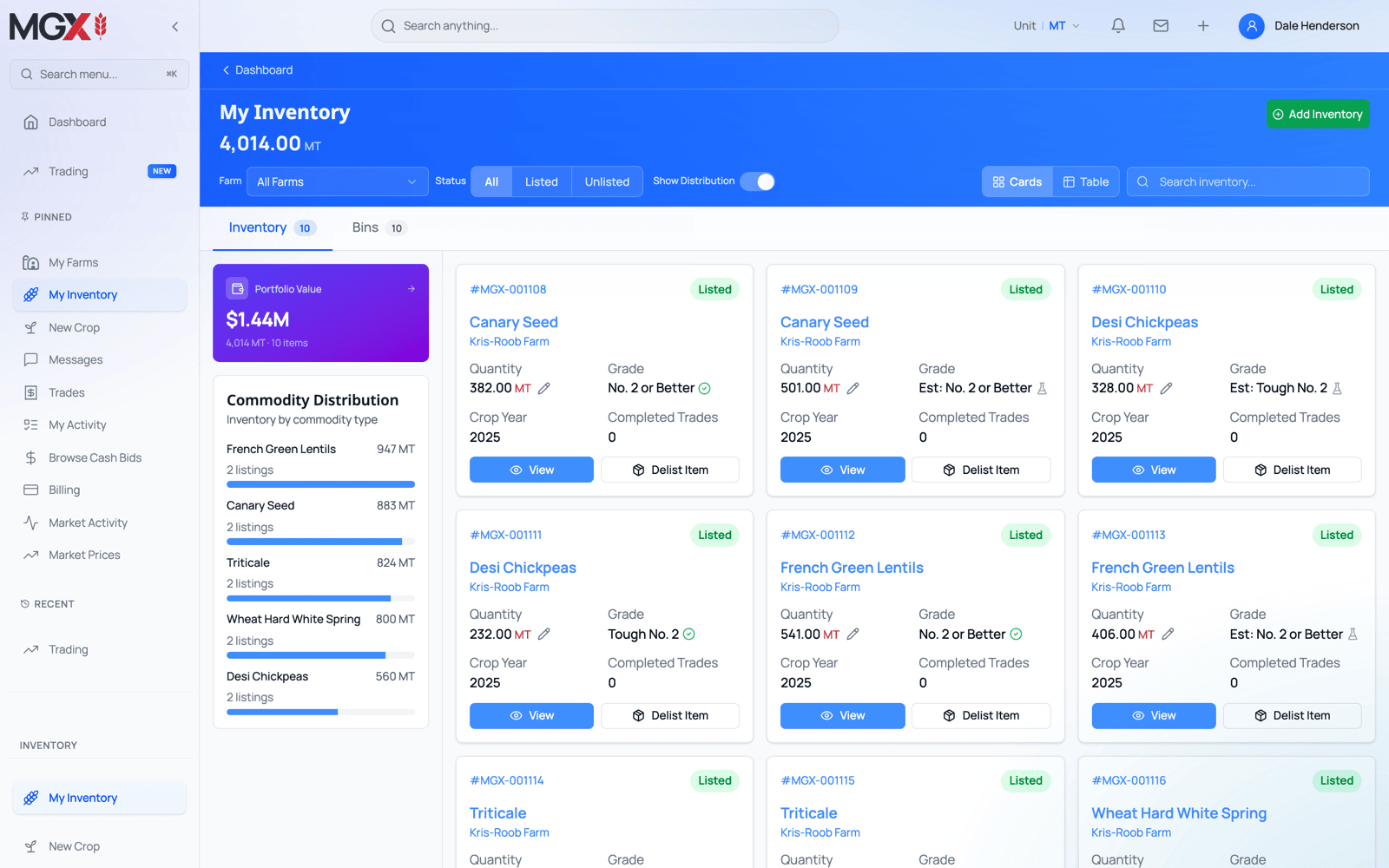The height and width of the screenshot is (868, 1389).
Task: Edit quantity pencil on card #MGX-001111
Action: click(544, 634)
